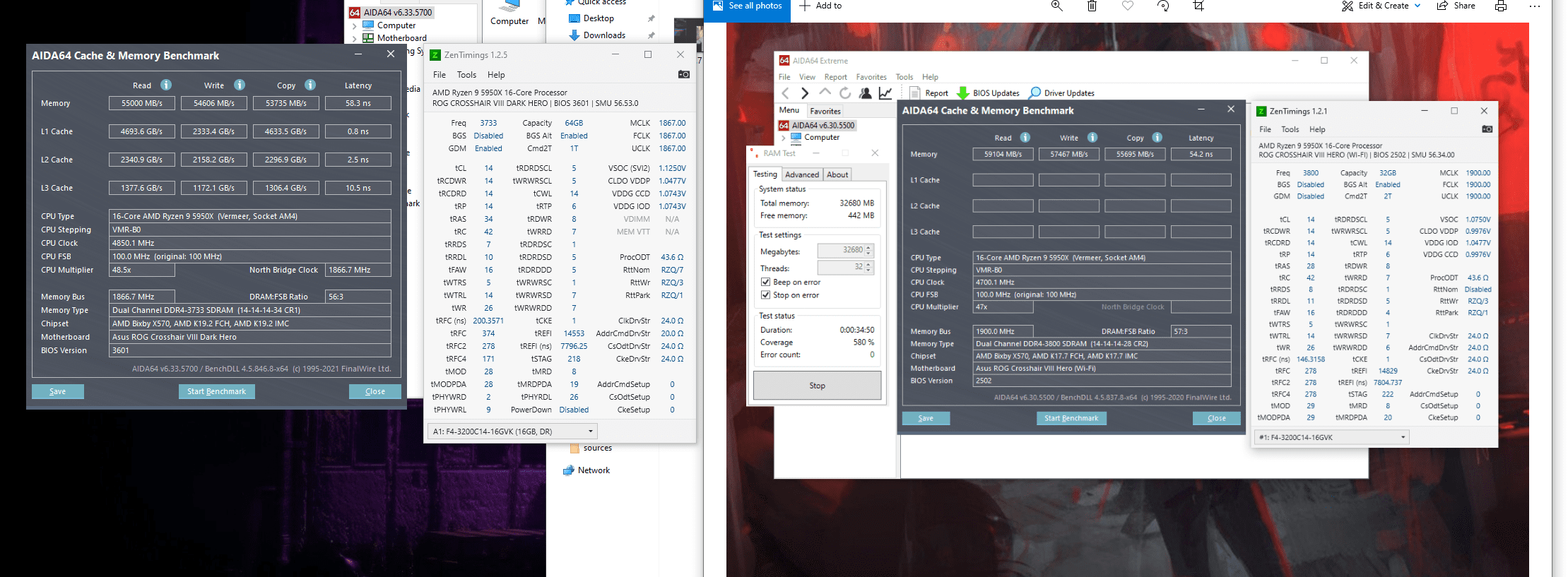Delete photo using the trash can icon
This screenshot has width=1568, height=577.
(x=1092, y=6)
